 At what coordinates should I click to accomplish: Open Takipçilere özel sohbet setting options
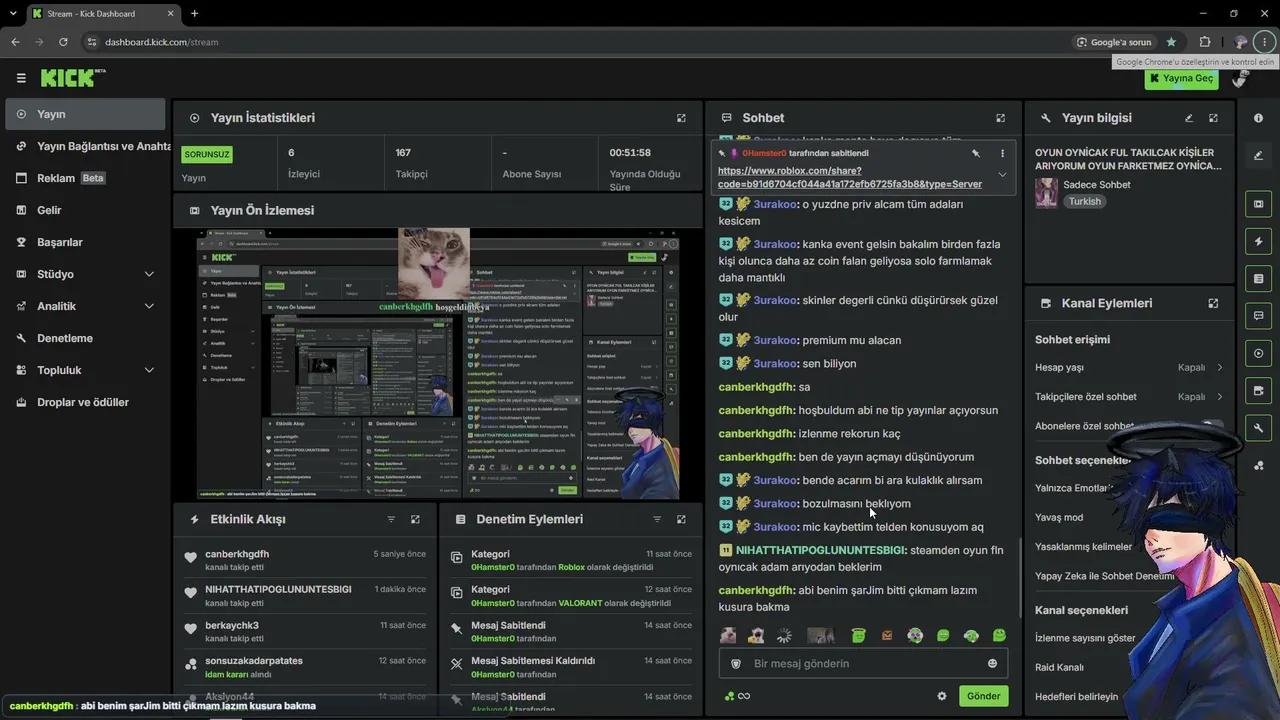pos(1129,396)
